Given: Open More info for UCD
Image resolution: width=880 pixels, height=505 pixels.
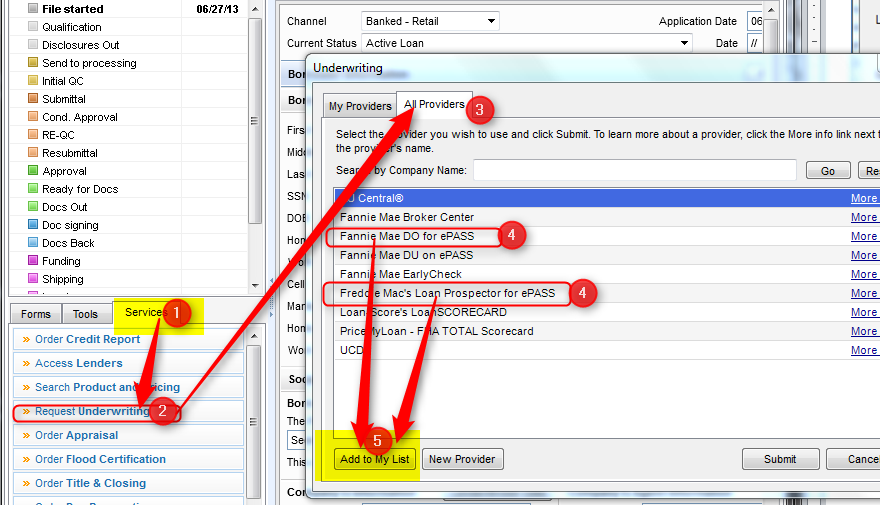Looking at the screenshot, I should coord(864,351).
